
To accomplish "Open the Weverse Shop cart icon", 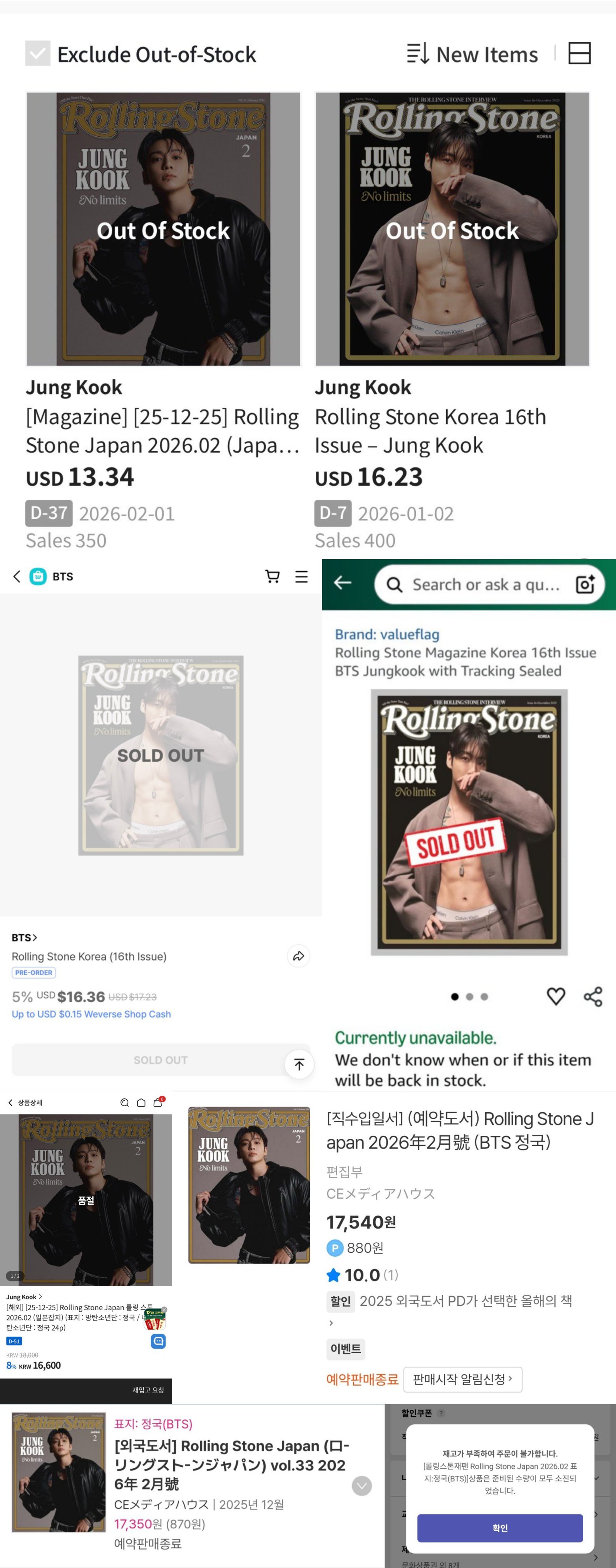I will [273, 577].
